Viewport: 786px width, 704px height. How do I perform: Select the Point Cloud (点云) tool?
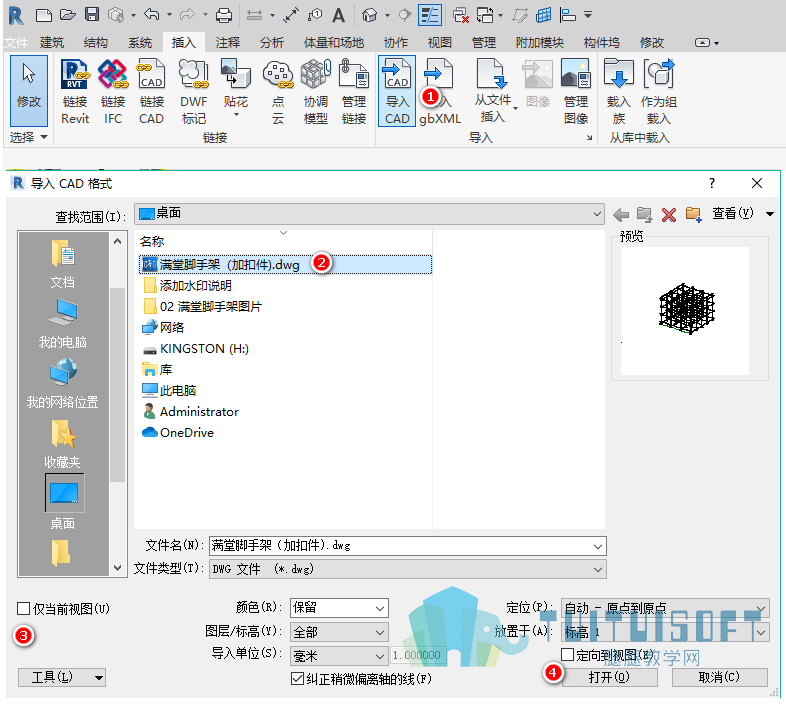tap(278, 91)
